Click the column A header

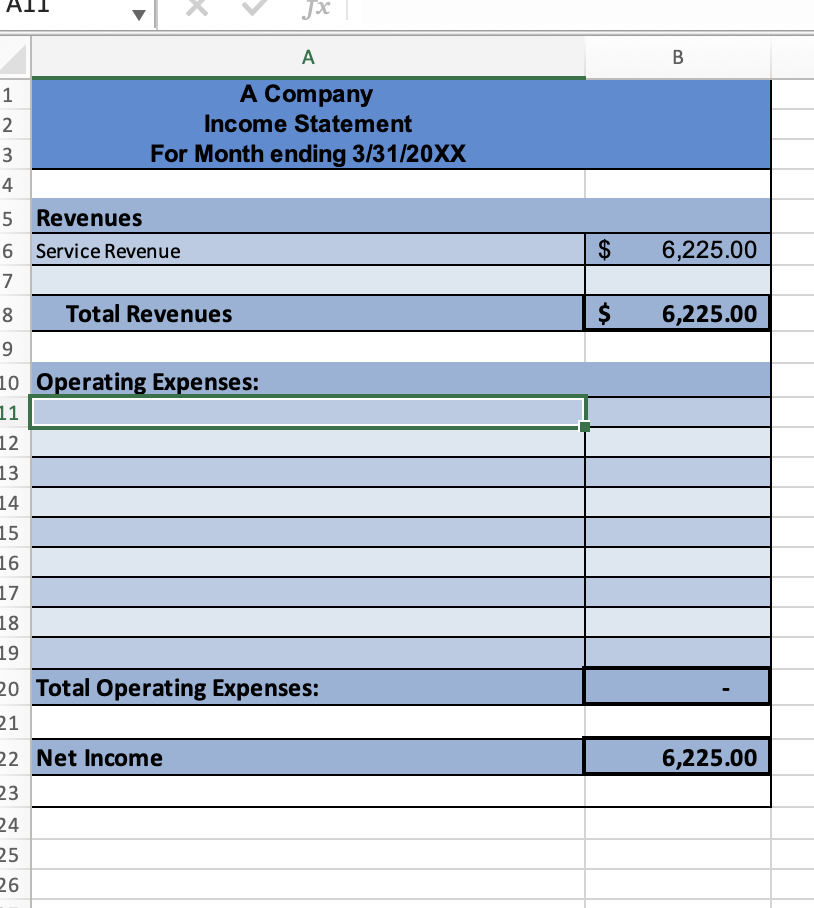(308, 57)
